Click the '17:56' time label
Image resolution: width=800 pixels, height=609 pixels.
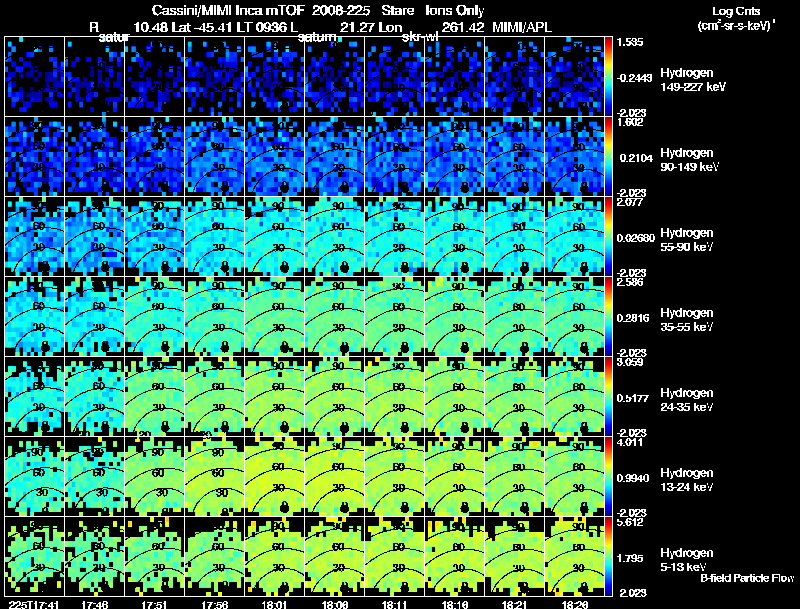[x=215, y=604]
